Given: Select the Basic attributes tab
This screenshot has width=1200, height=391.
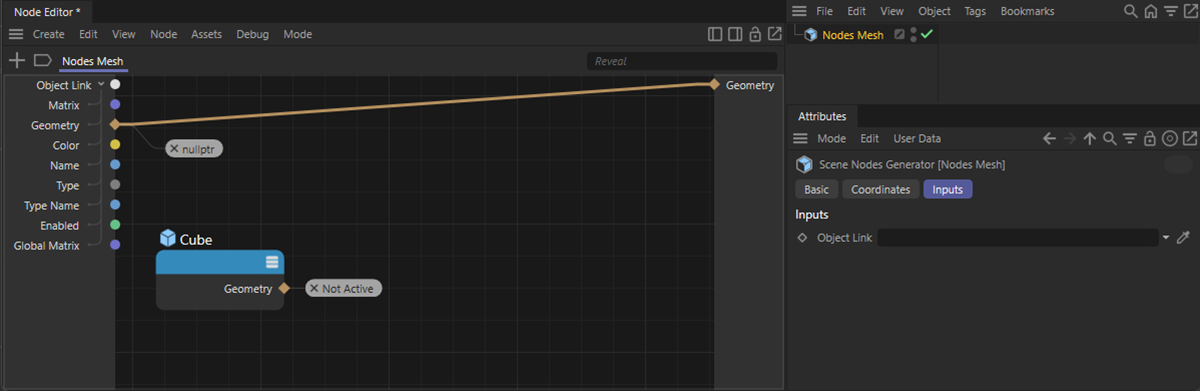Looking at the screenshot, I should [816, 189].
